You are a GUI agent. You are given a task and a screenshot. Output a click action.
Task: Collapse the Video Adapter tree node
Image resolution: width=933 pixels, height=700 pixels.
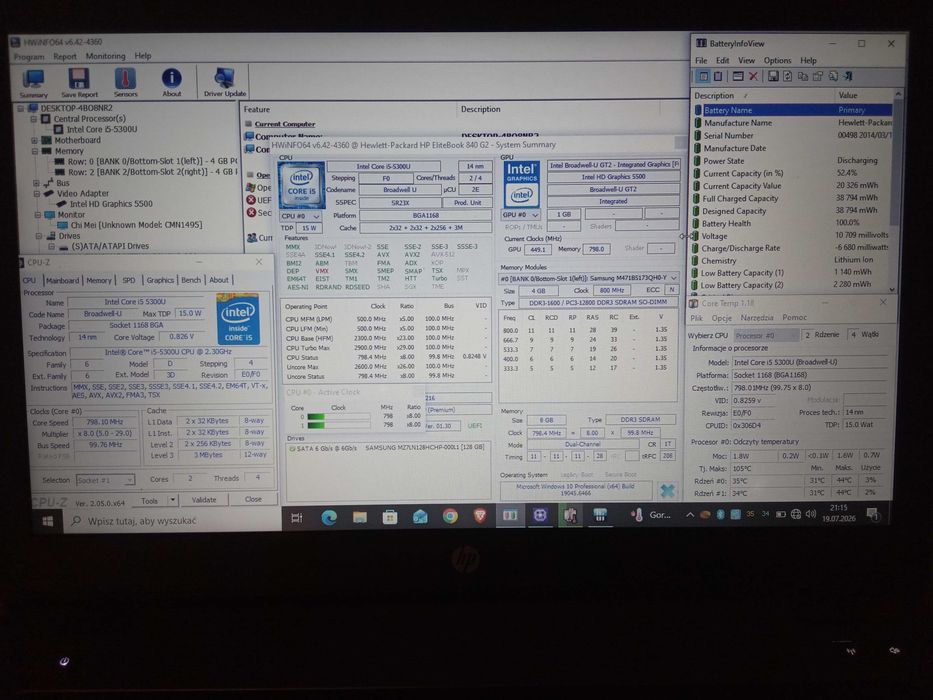[37, 194]
